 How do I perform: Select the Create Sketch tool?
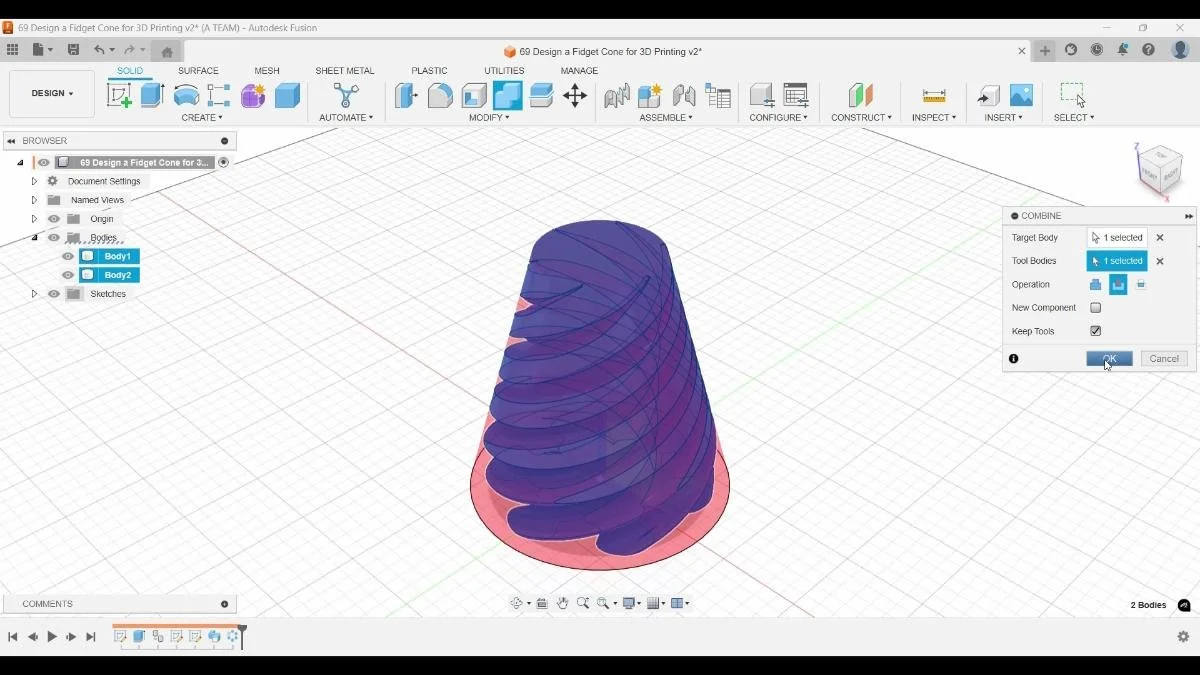pos(119,95)
